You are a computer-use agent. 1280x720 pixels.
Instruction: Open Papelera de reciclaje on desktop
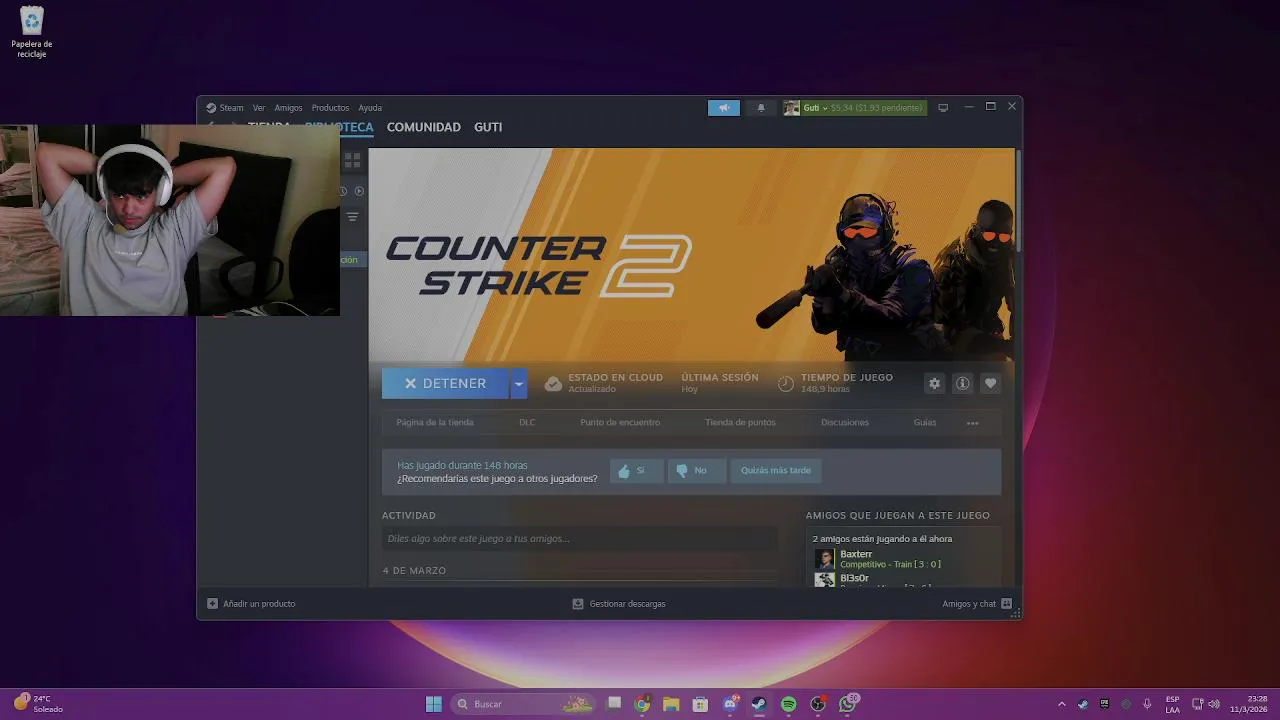[x=32, y=31]
